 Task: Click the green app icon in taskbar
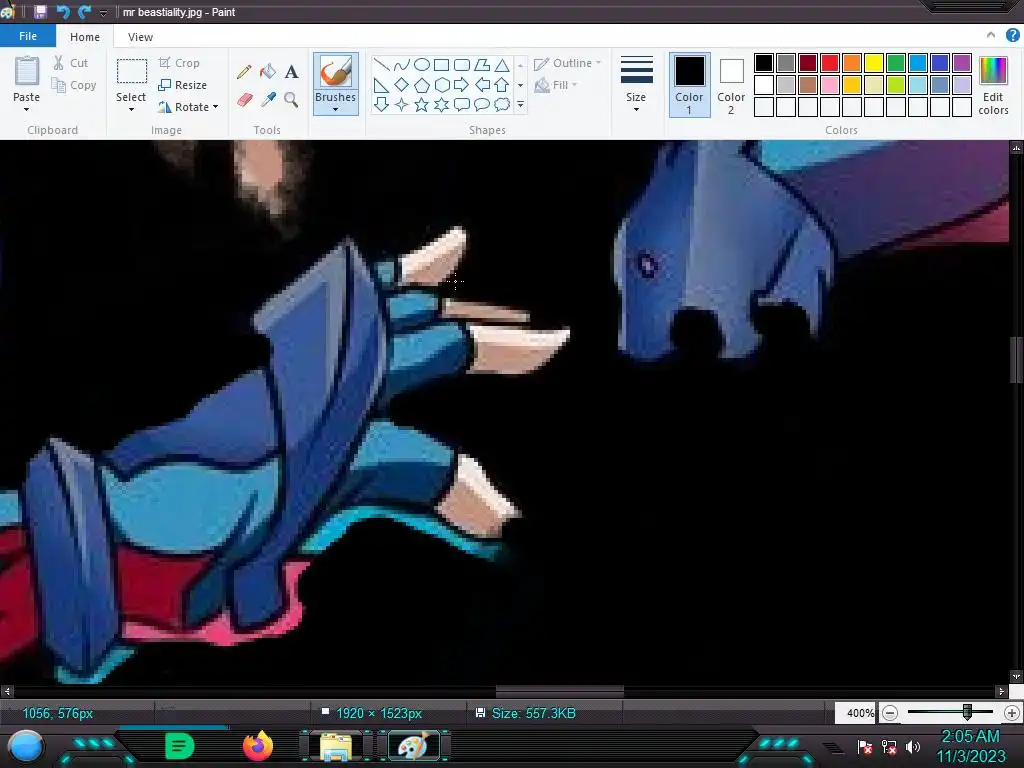coord(180,746)
